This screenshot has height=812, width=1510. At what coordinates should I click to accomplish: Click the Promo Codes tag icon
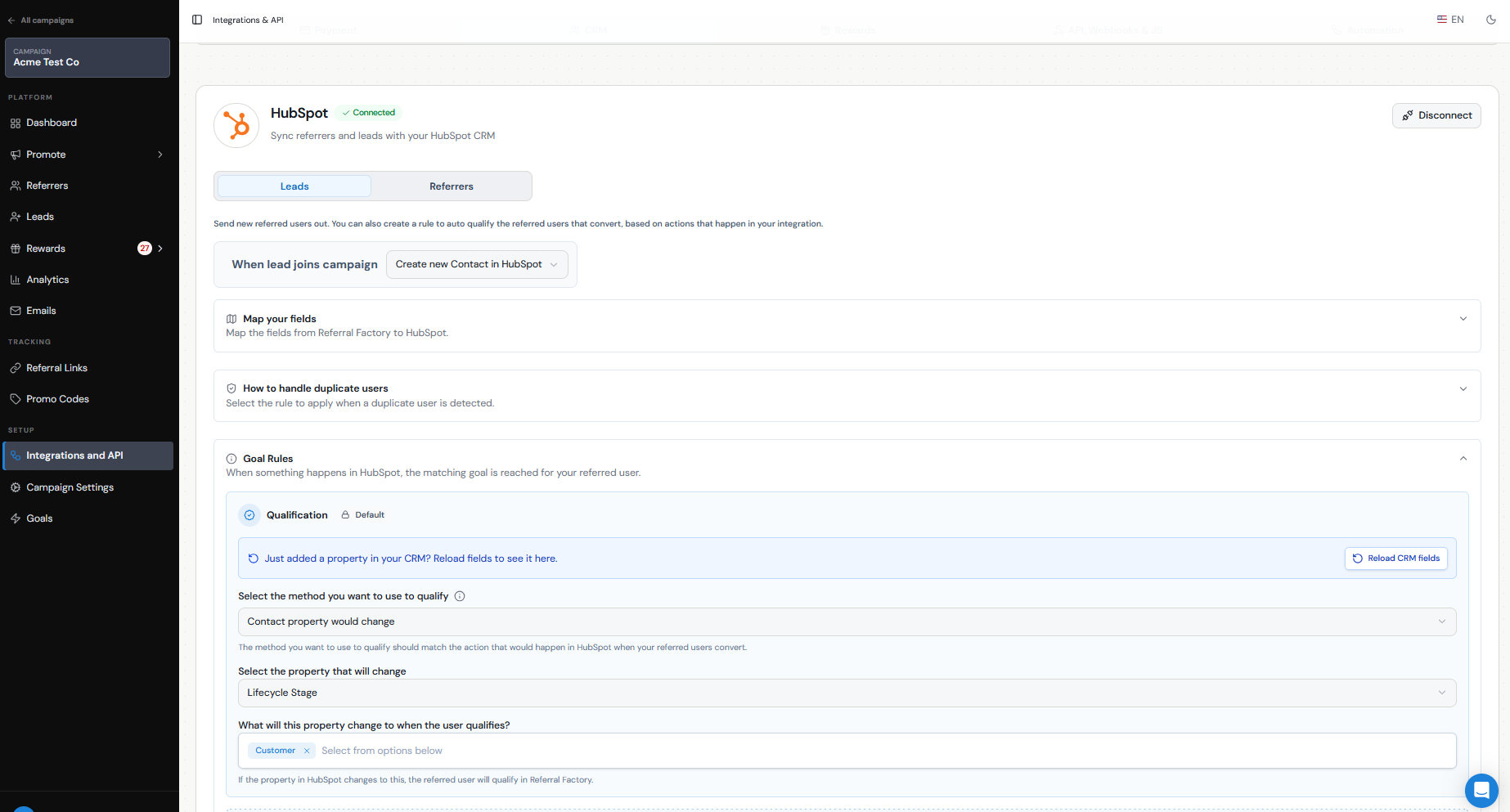[x=16, y=399]
